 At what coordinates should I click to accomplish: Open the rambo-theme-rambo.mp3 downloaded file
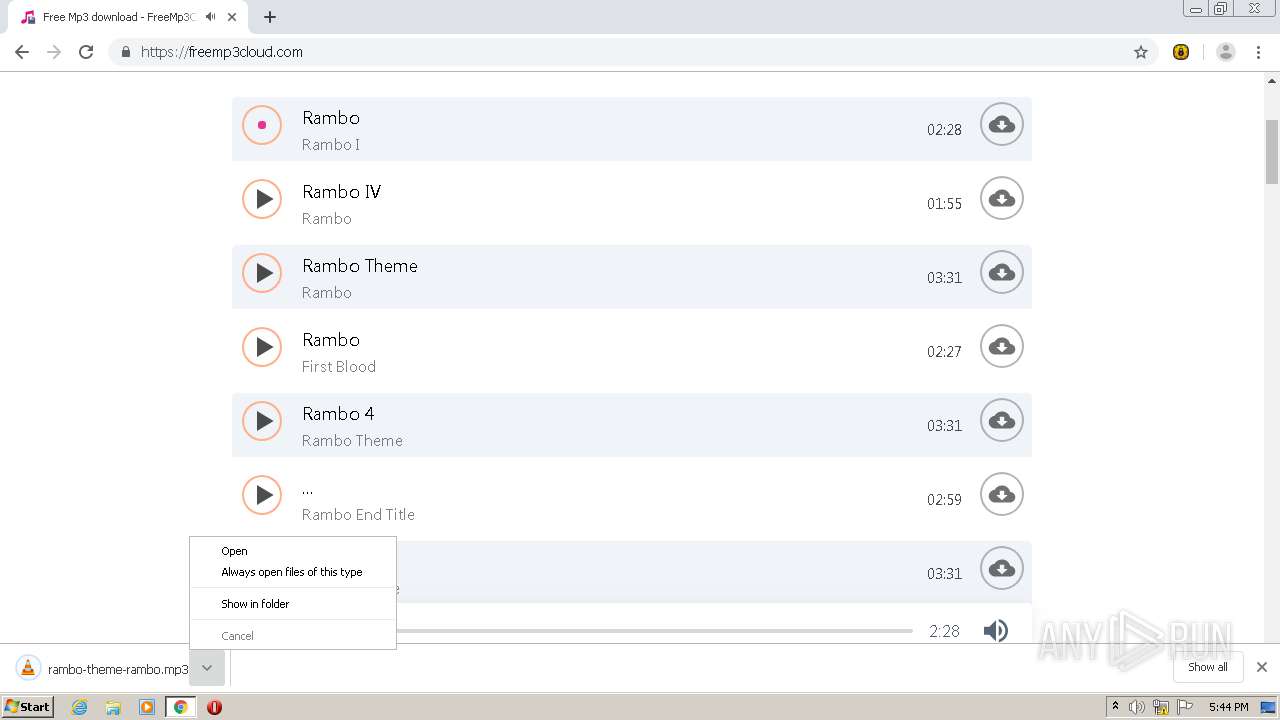pyautogui.click(x=102, y=669)
